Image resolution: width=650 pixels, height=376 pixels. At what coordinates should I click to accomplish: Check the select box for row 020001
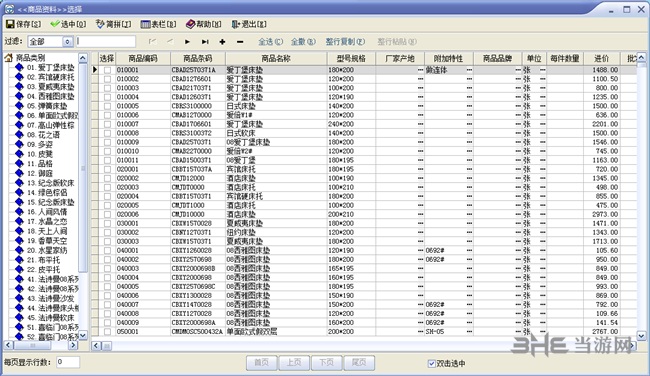pyautogui.click(x=107, y=169)
